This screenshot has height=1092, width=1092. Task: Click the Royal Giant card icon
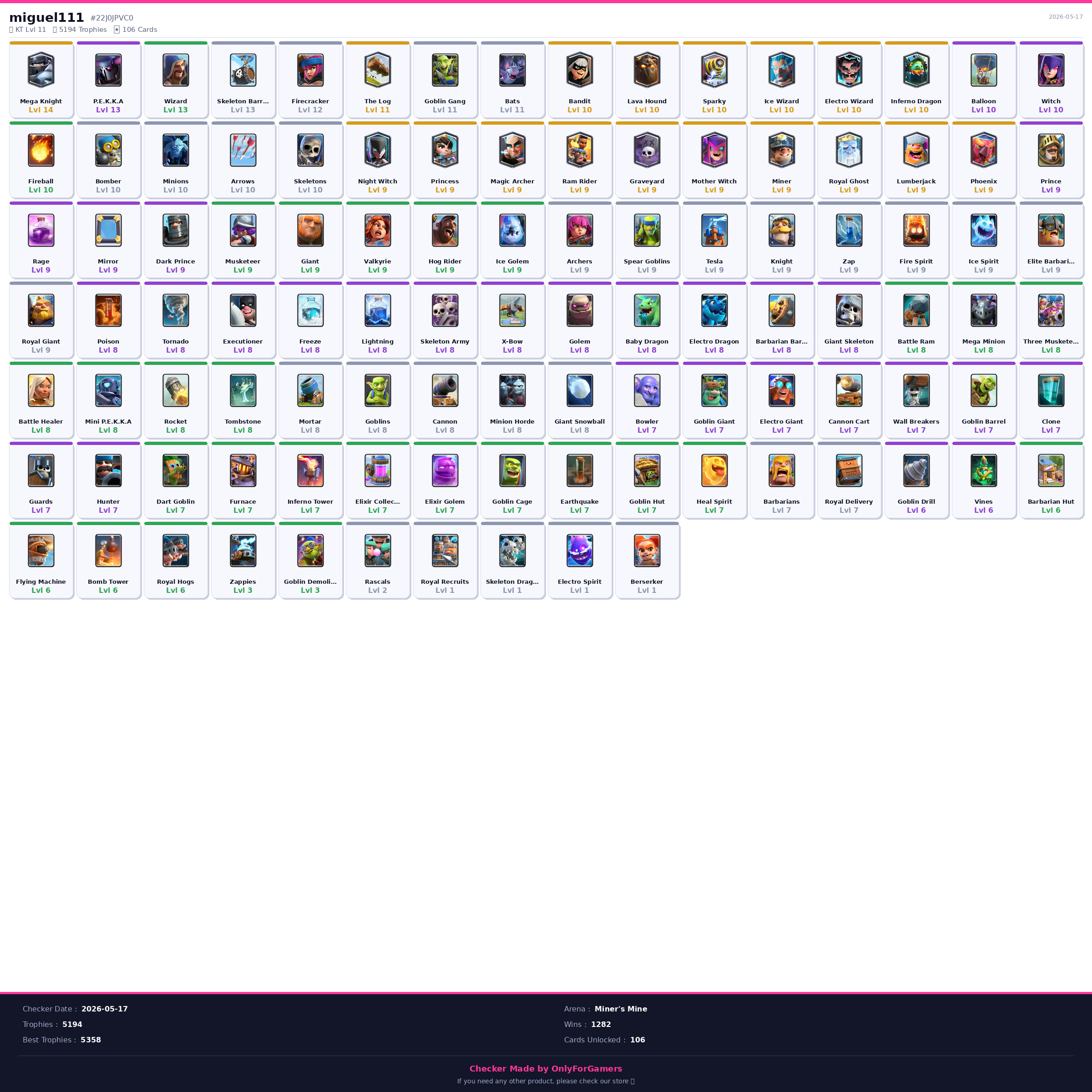point(40,310)
